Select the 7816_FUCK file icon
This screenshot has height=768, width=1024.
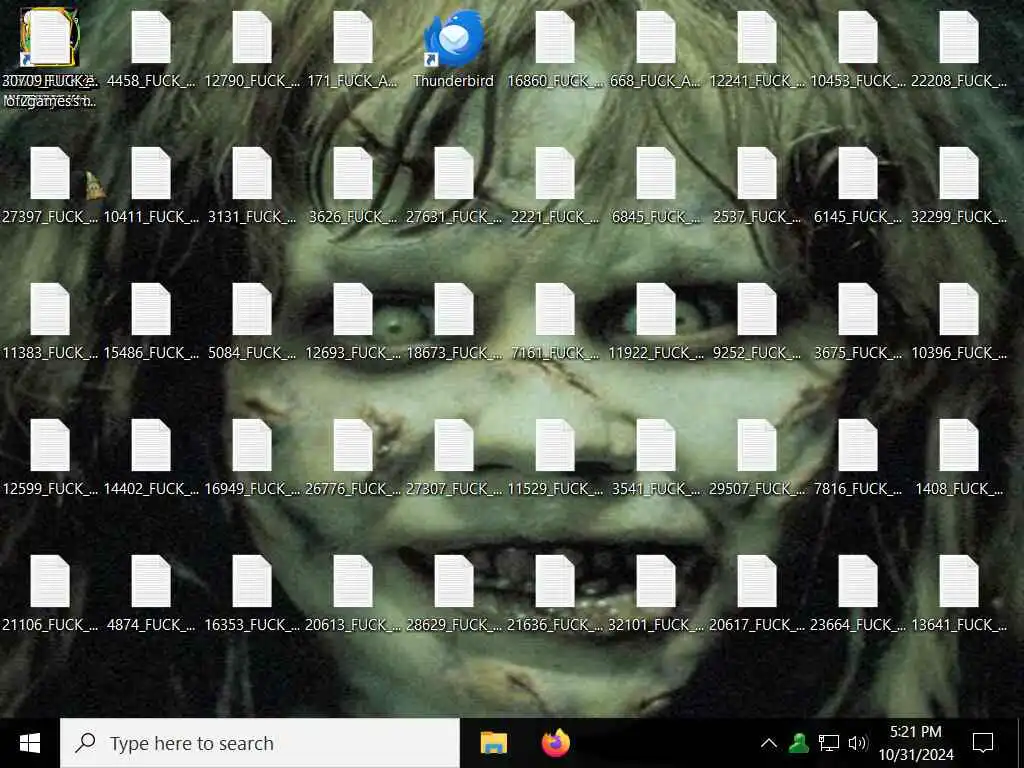click(857, 445)
